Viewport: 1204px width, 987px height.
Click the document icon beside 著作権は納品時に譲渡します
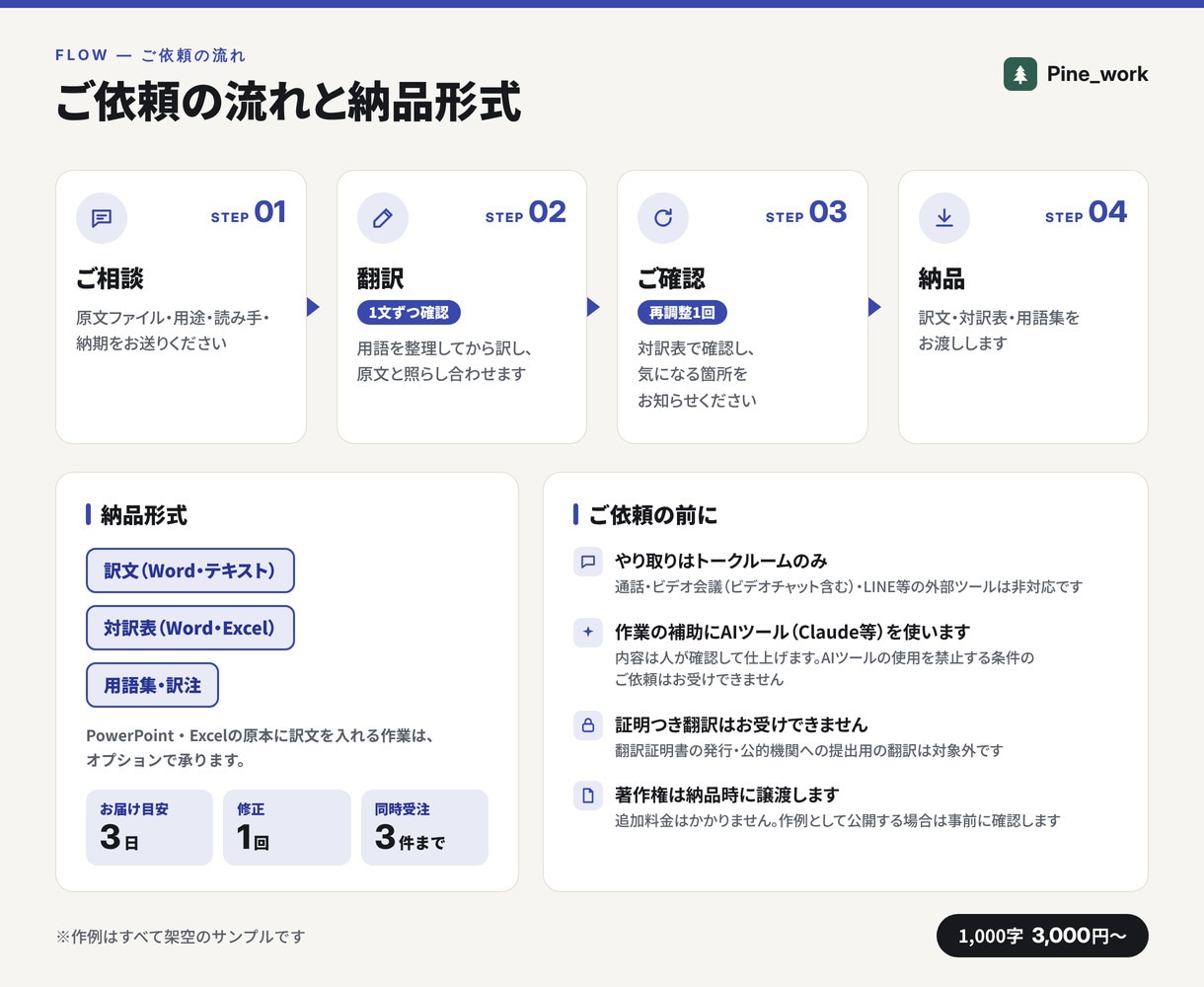588,796
